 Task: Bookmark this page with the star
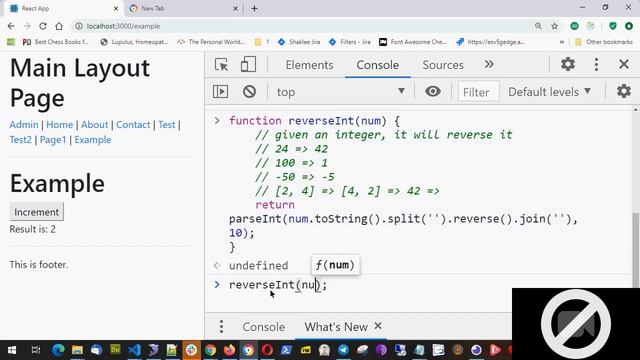[x=554, y=26]
